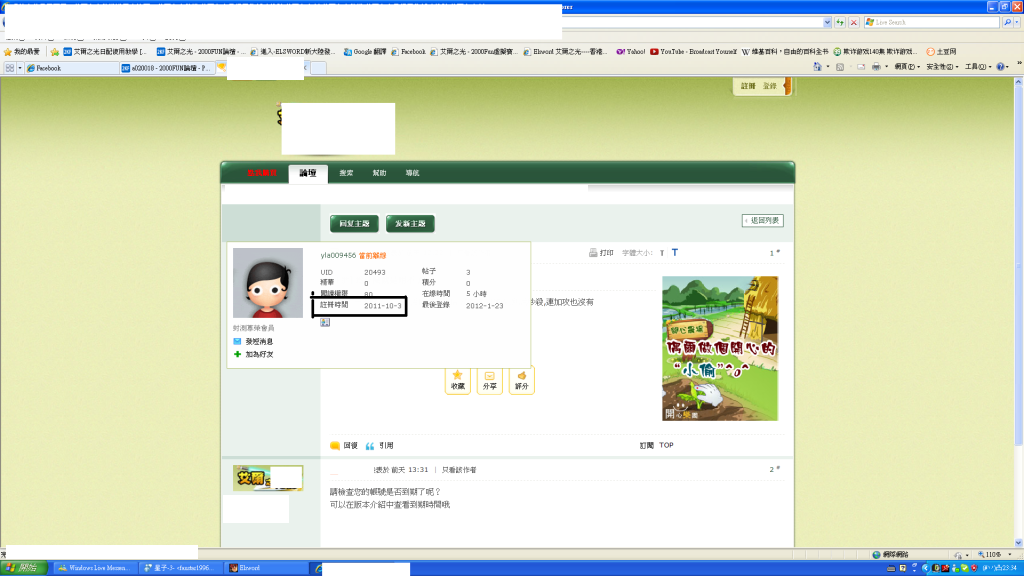This screenshot has height=576, width=1024.
Task: Click the 加為好友 green plus icon
Action: (x=237, y=354)
